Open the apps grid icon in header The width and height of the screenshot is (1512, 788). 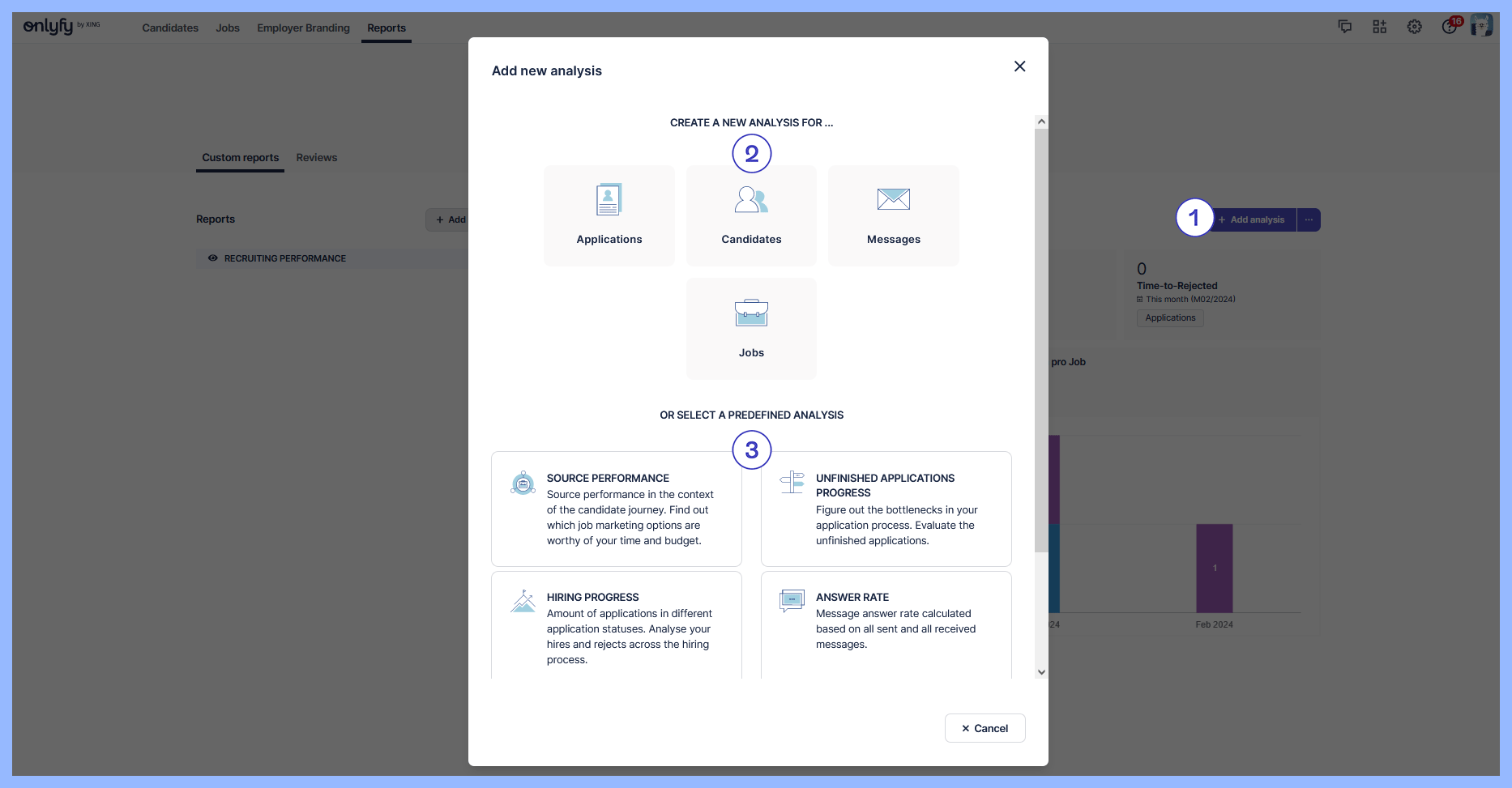[x=1379, y=27]
